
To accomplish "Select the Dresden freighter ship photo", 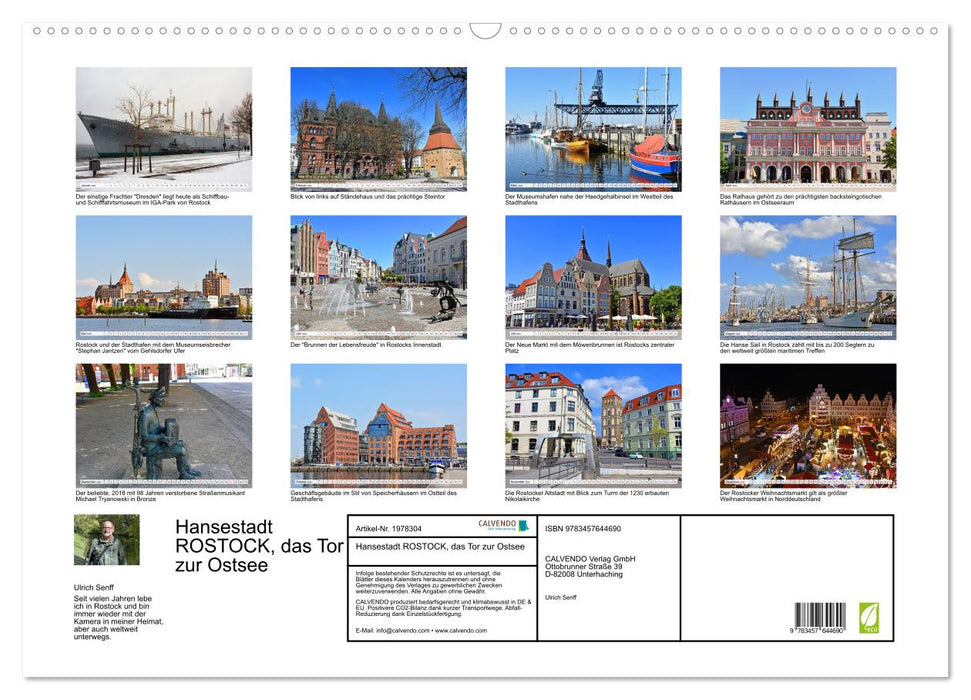I will tap(164, 127).
